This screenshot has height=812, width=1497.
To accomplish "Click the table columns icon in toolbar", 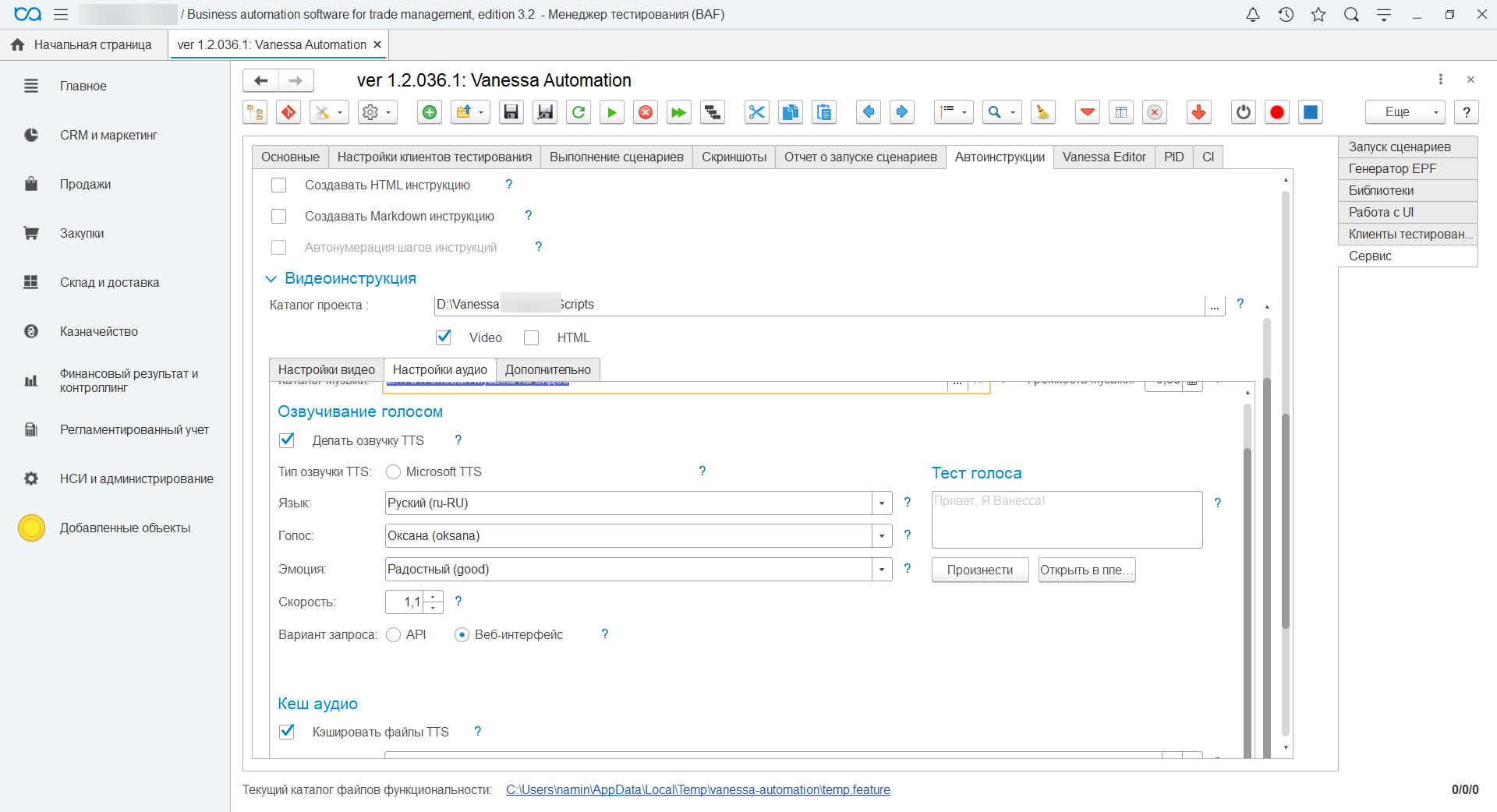I will click(1121, 112).
